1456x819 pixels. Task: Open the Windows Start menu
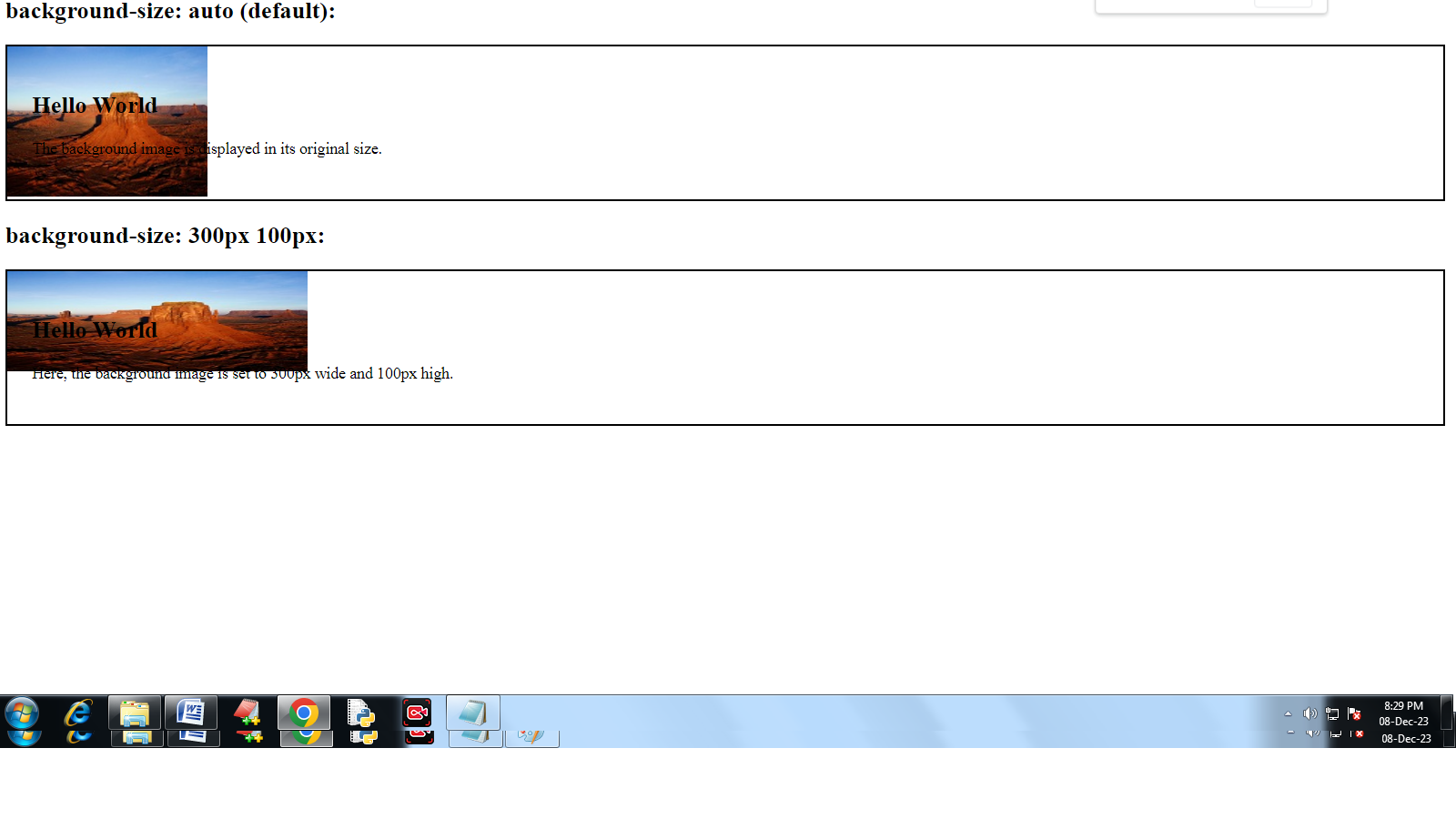(22, 713)
